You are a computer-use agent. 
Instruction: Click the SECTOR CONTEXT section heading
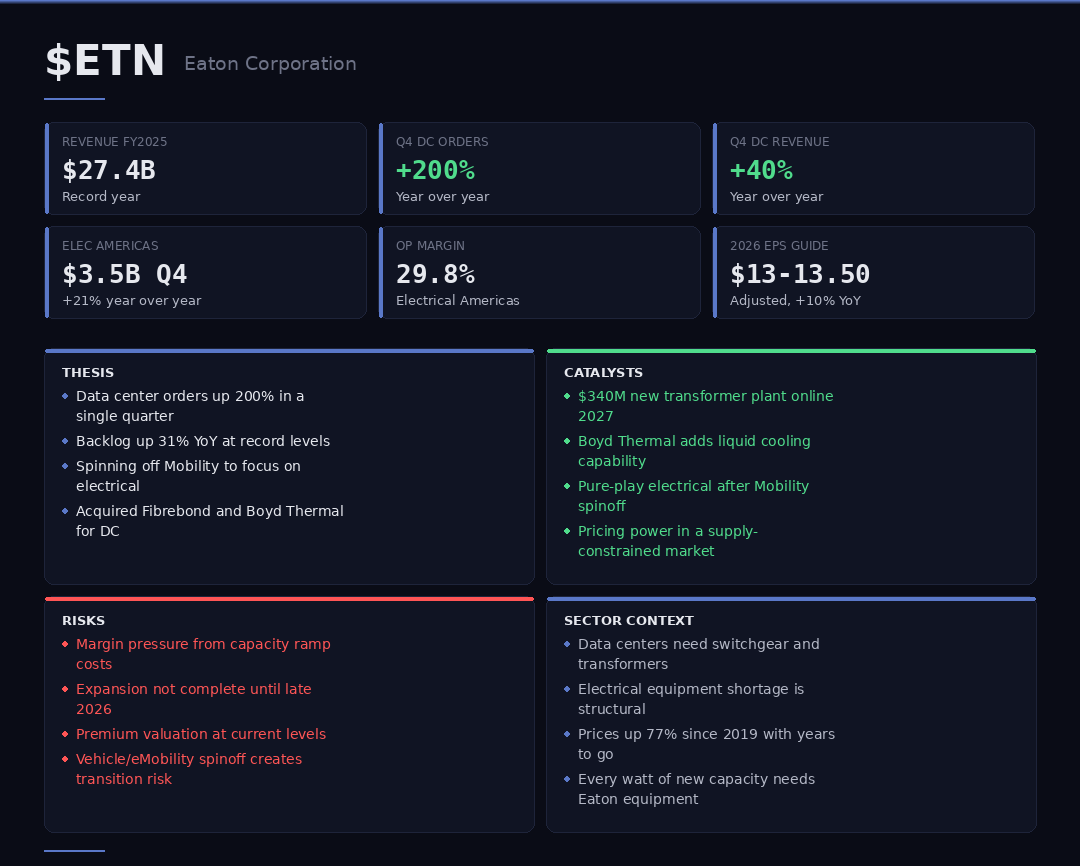click(629, 621)
